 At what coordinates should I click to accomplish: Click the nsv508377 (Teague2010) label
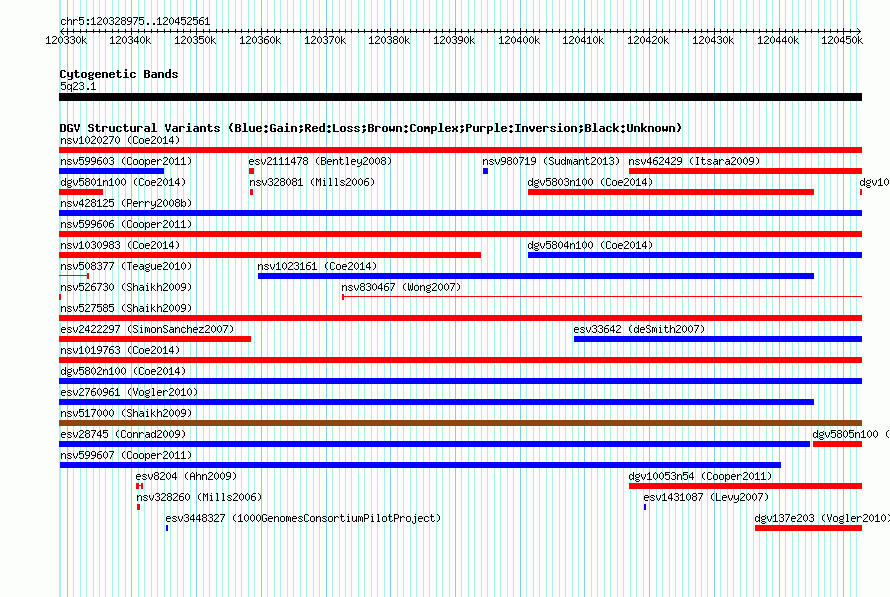[126, 266]
